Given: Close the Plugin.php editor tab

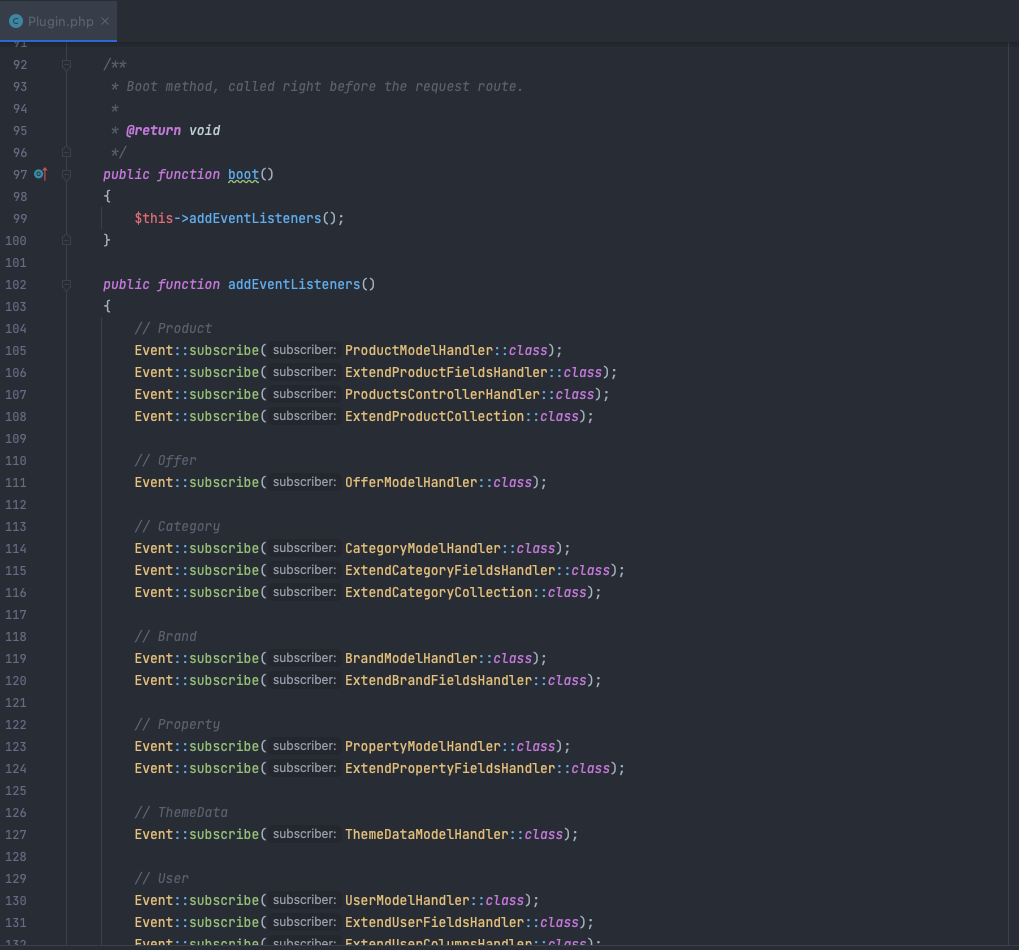Looking at the screenshot, I should point(106,21).
